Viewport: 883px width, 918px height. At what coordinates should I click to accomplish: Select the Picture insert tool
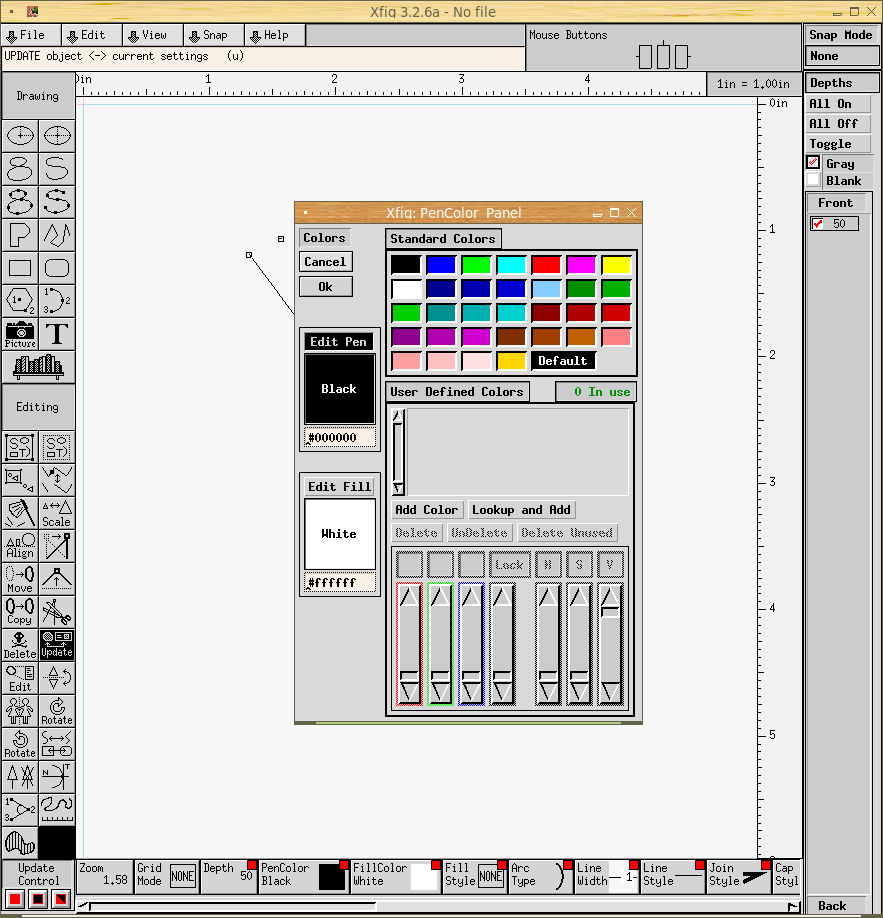(x=20, y=334)
